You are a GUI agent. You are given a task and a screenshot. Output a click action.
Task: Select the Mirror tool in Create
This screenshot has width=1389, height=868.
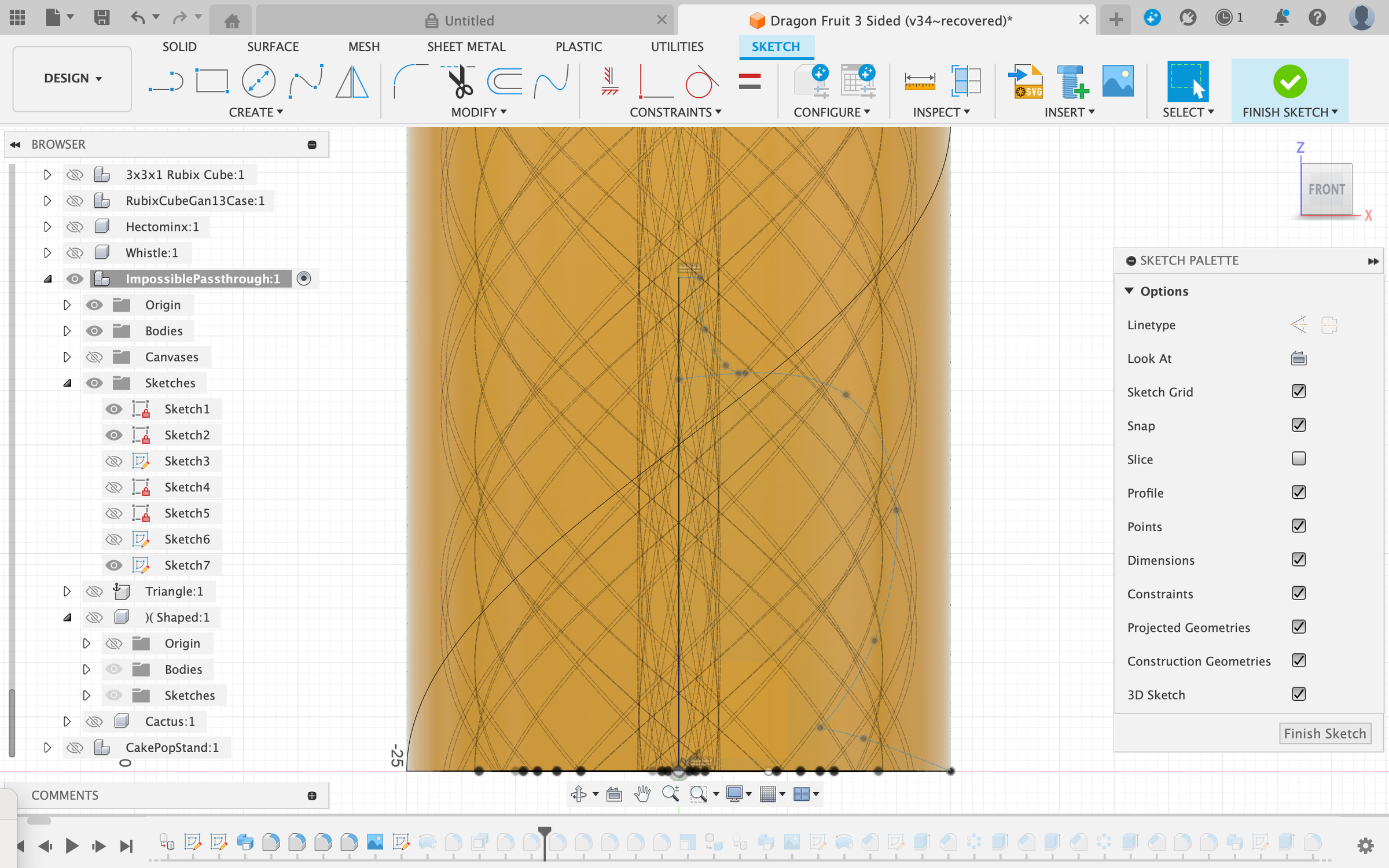click(352, 82)
